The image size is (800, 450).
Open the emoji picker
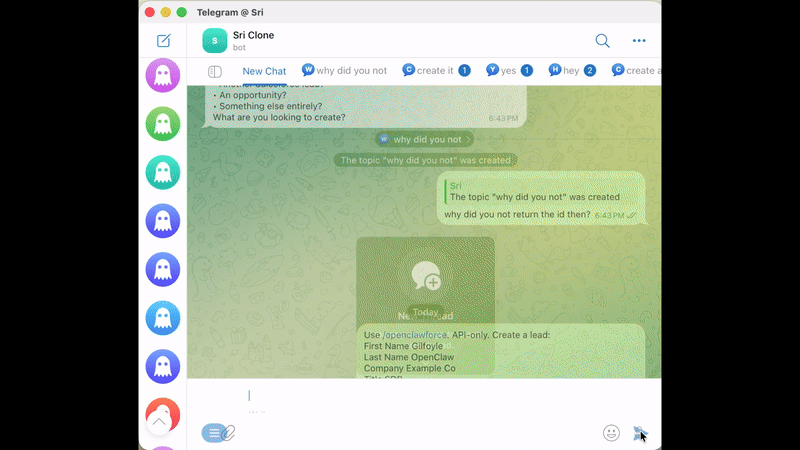pos(611,433)
